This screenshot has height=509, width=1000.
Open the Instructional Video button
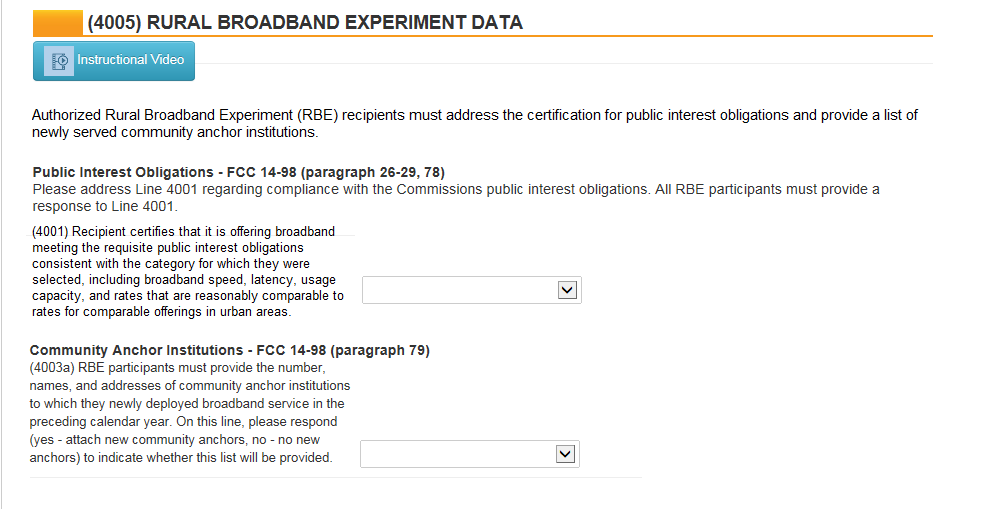click(114, 61)
